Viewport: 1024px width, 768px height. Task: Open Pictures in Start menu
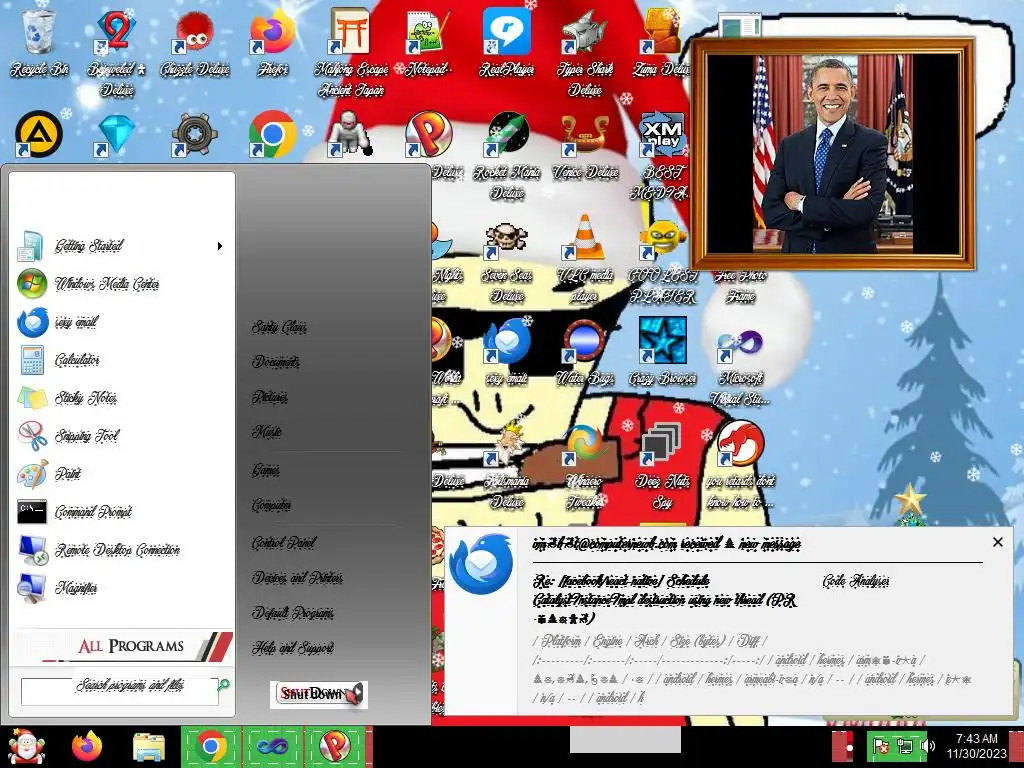(x=270, y=397)
